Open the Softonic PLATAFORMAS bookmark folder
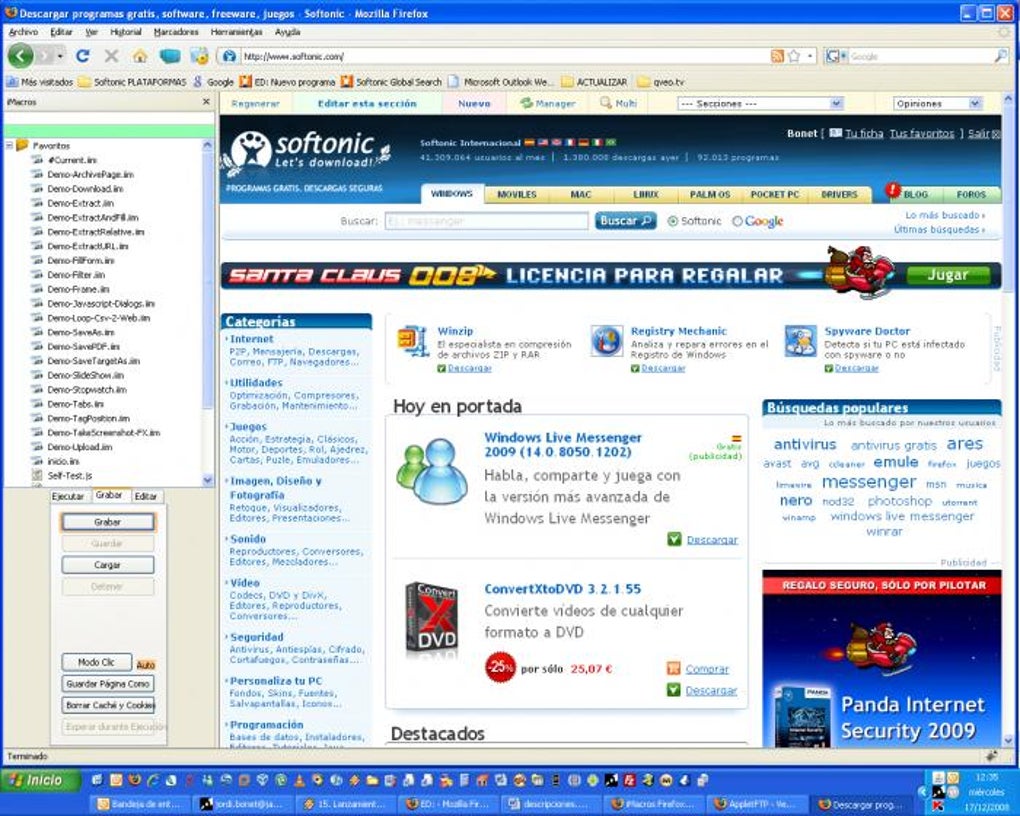Image resolution: width=1020 pixels, height=816 pixels. 132,82
